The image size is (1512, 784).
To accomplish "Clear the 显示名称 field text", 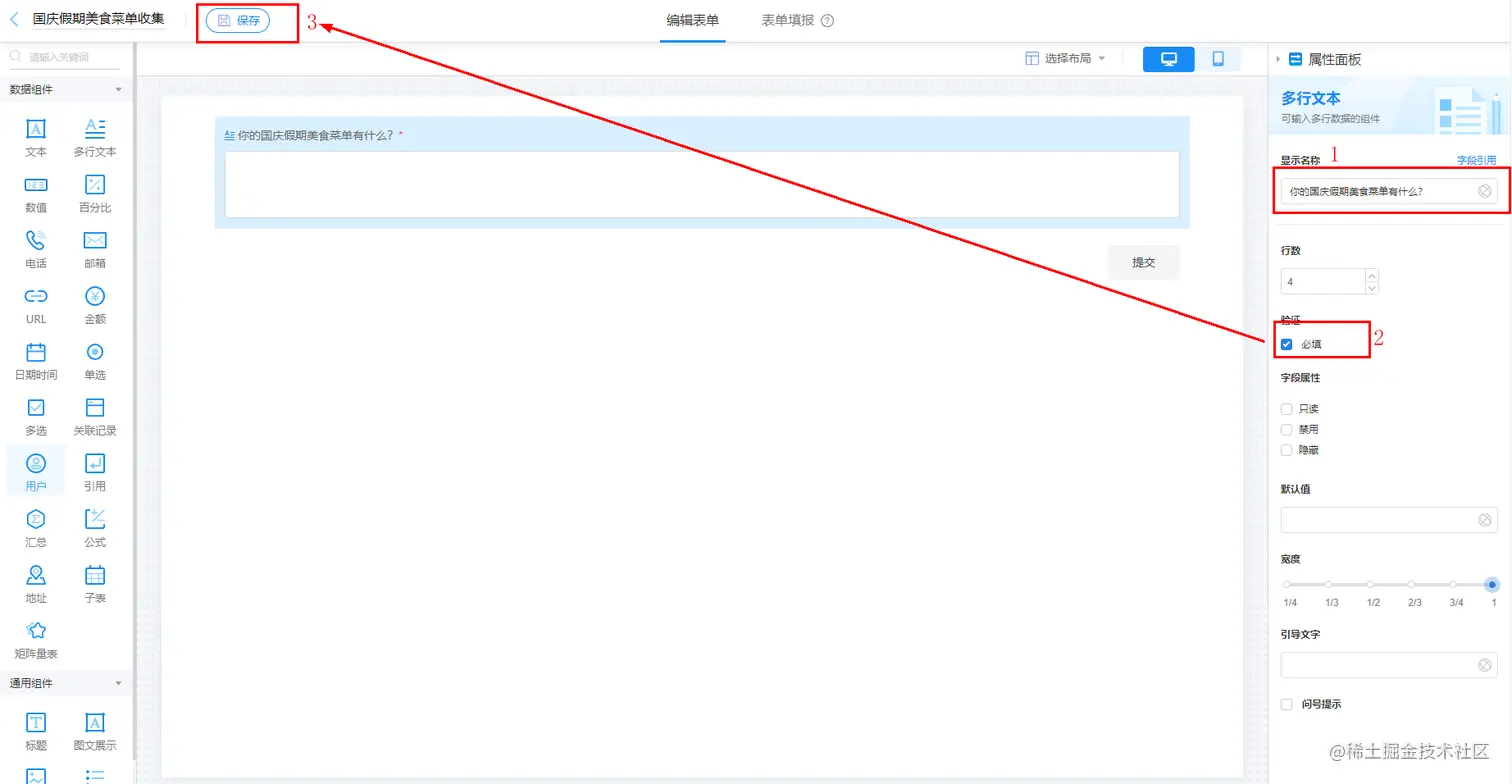I will pyautogui.click(x=1485, y=191).
